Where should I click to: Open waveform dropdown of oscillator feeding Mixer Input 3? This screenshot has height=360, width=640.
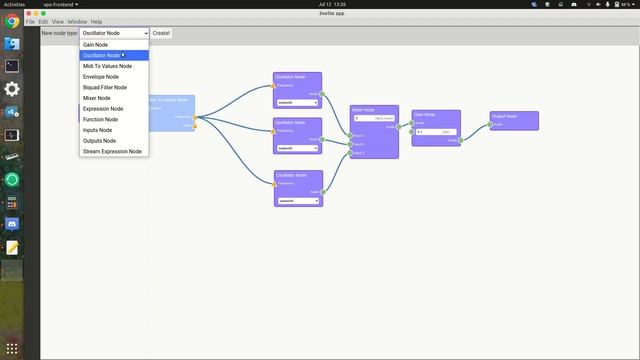click(x=298, y=201)
